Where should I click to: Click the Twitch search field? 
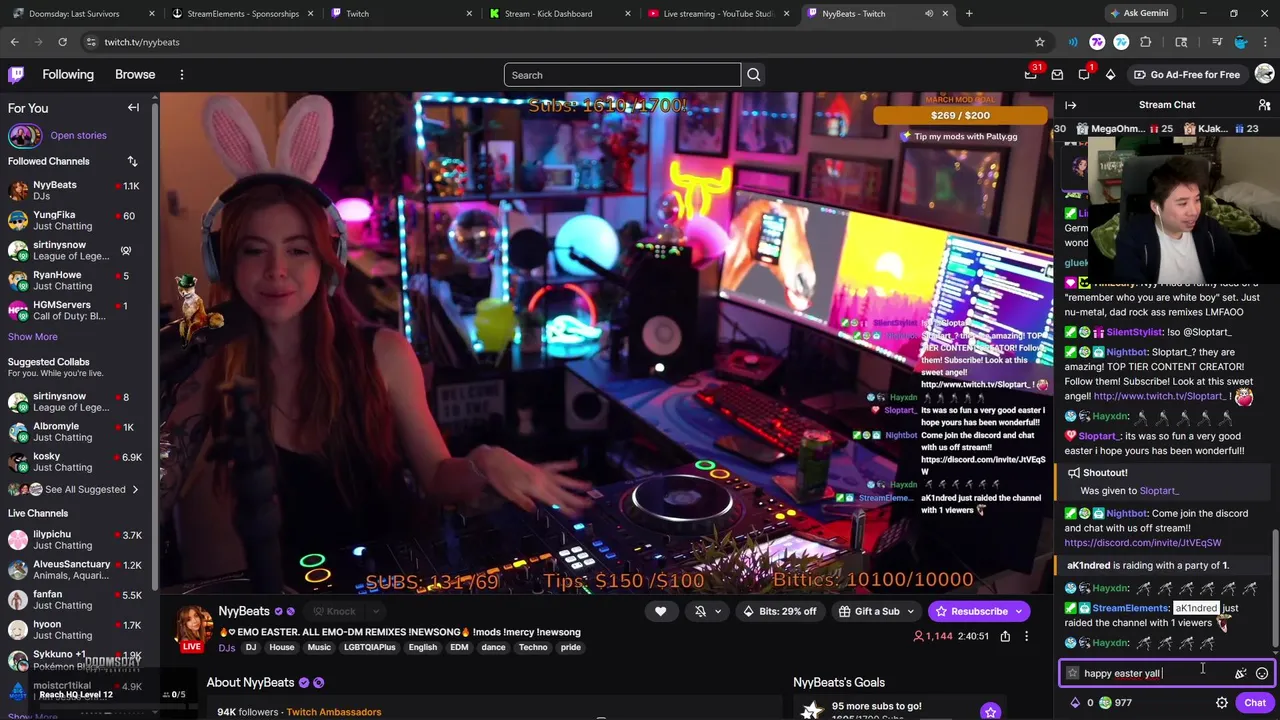coord(622,75)
